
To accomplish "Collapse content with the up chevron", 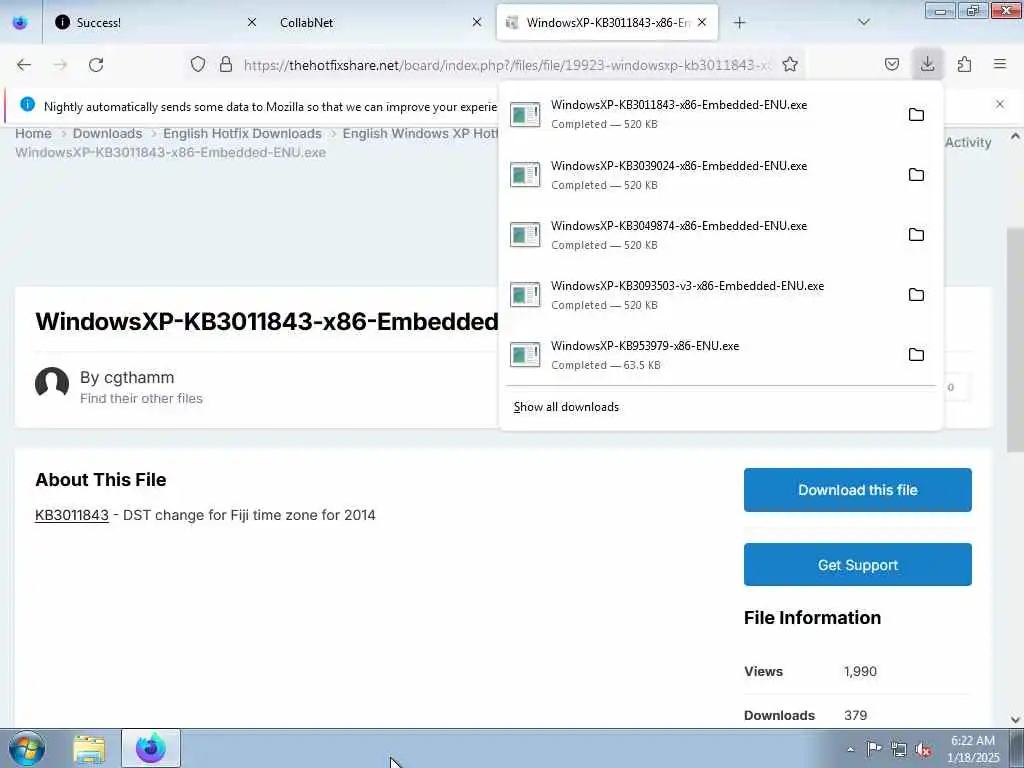I will (x=1015, y=136).
